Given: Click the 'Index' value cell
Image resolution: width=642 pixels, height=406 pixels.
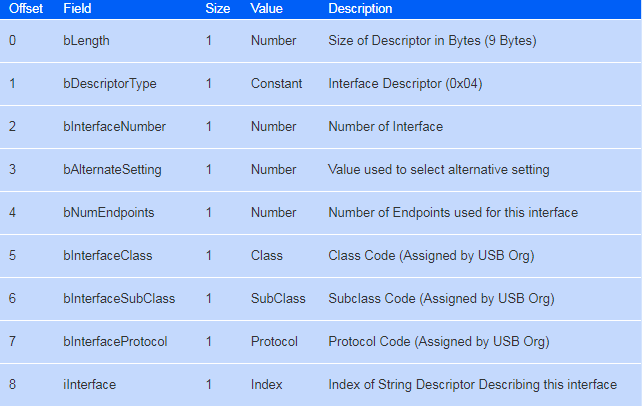Looking at the screenshot, I should click(x=267, y=385).
